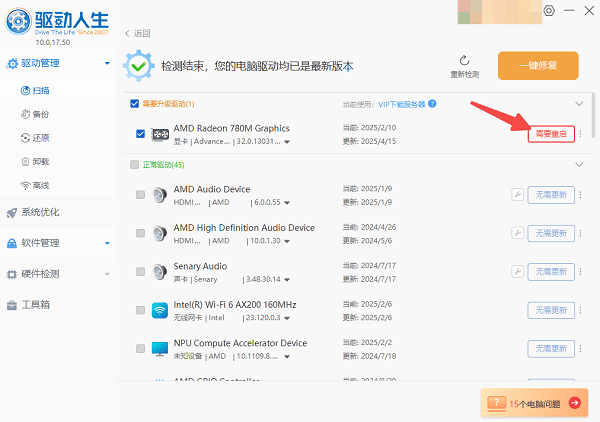Open more options dots for Senary Audio
Image resolution: width=600 pixels, height=422 pixels.
(580, 272)
